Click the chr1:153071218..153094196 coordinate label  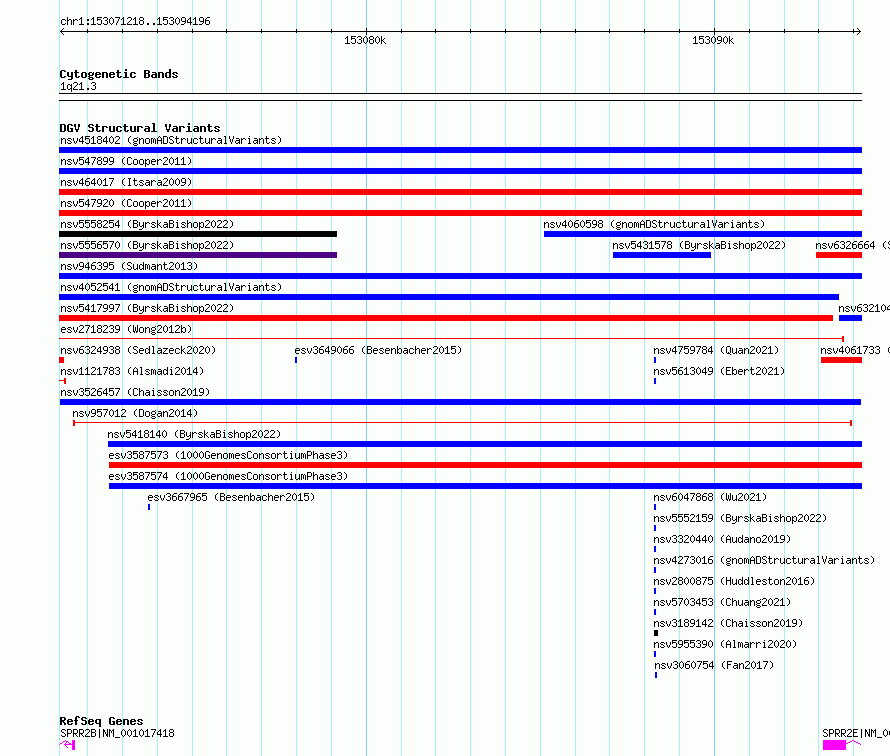(135, 21)
